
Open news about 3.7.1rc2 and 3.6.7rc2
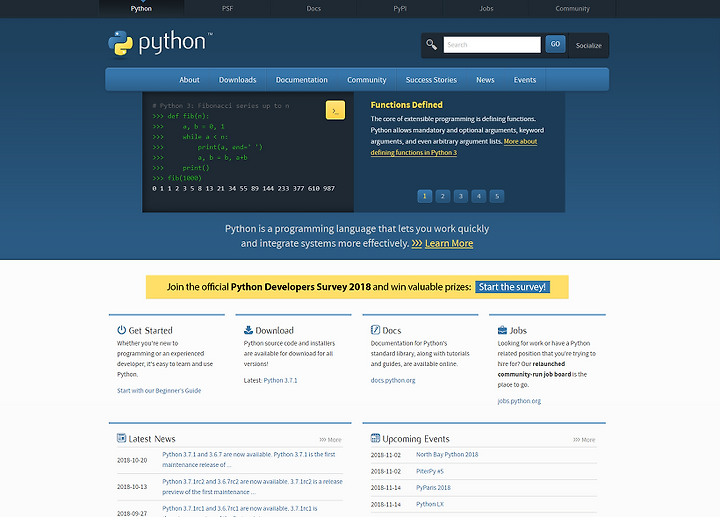click(x=252, y=486)
